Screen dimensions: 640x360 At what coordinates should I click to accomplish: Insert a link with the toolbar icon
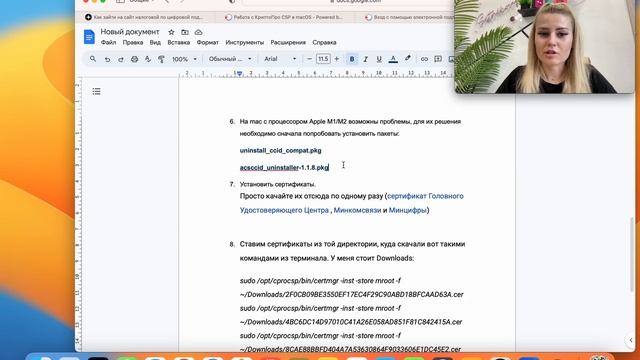[424, 59]
